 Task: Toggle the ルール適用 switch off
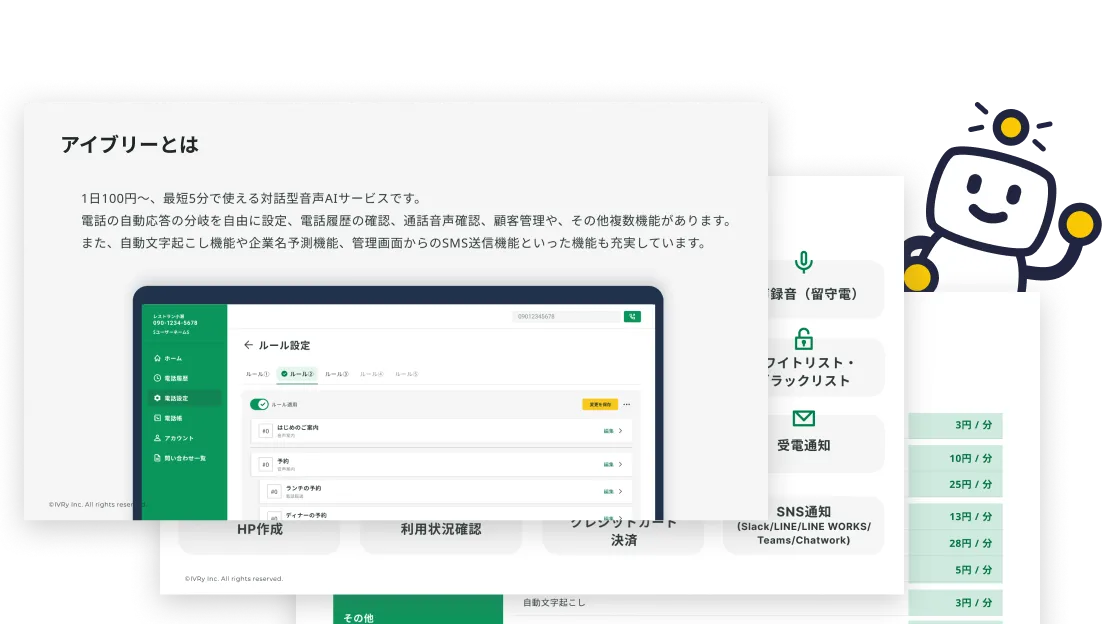point(259,404)
